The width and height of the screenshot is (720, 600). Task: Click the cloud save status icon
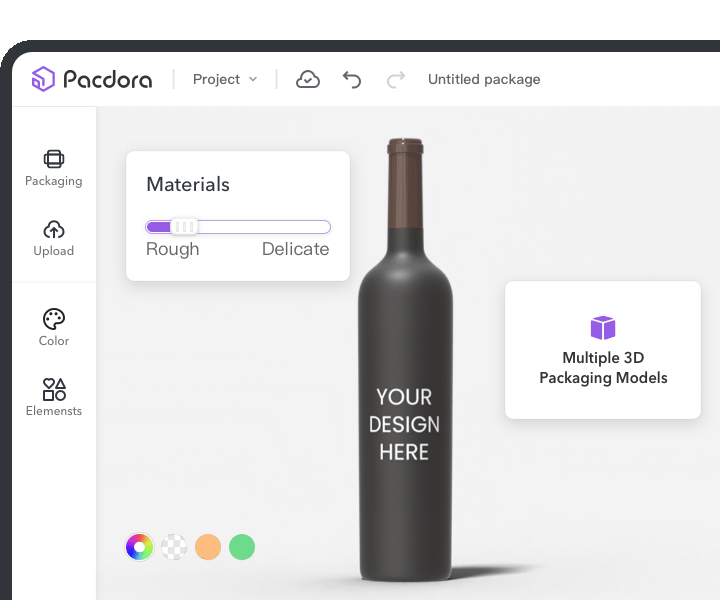point(308,79)
